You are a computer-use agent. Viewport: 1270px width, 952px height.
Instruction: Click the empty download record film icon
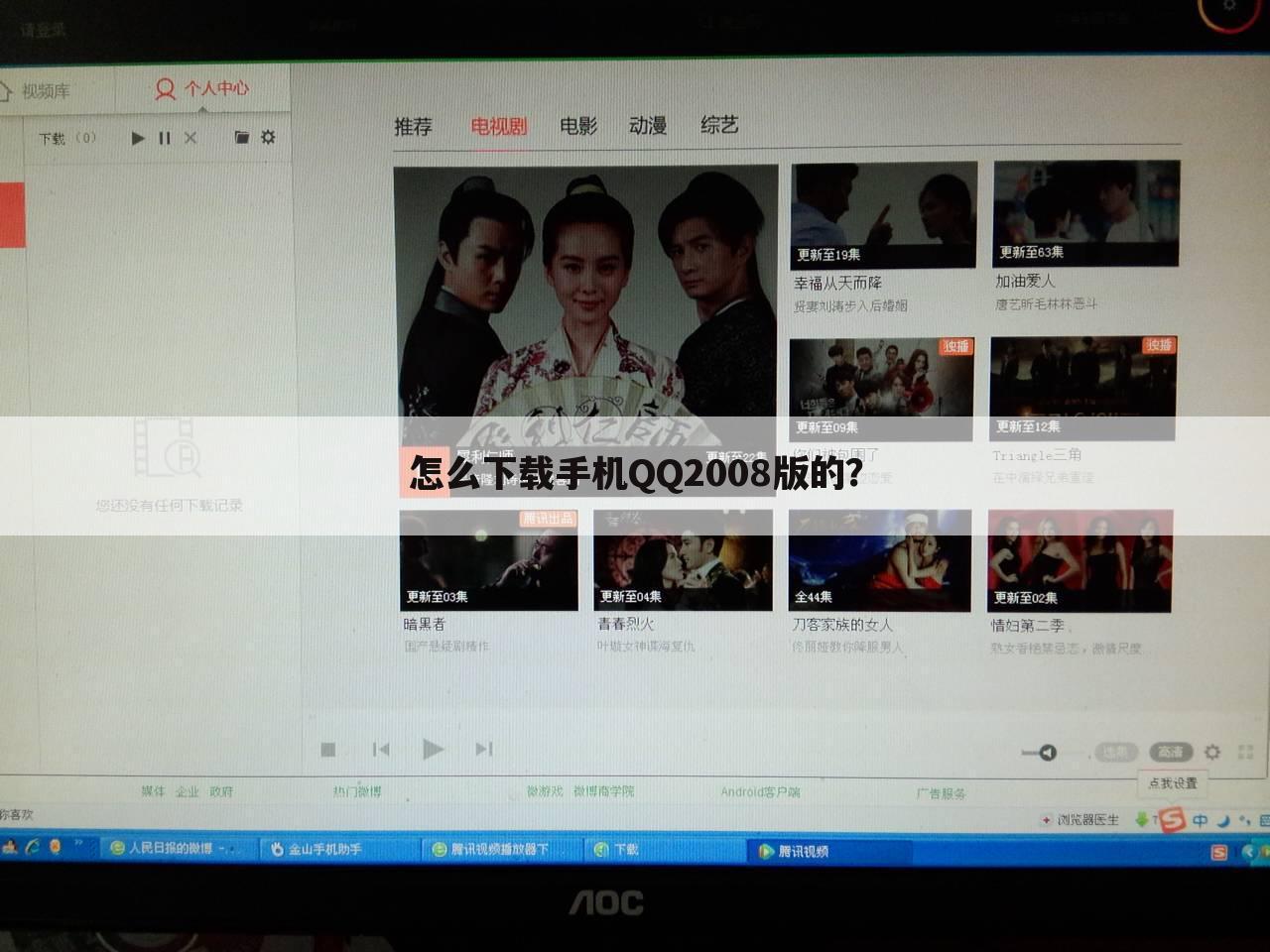pyautogui.click(x=167, y=446)
